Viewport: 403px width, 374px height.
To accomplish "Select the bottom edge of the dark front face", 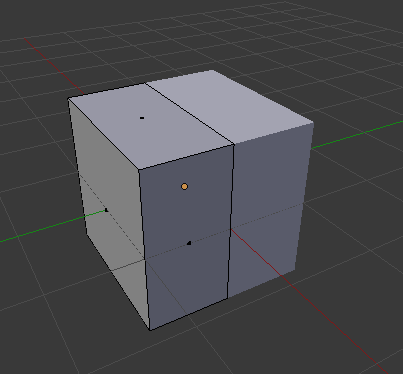I will coord(189,314).
